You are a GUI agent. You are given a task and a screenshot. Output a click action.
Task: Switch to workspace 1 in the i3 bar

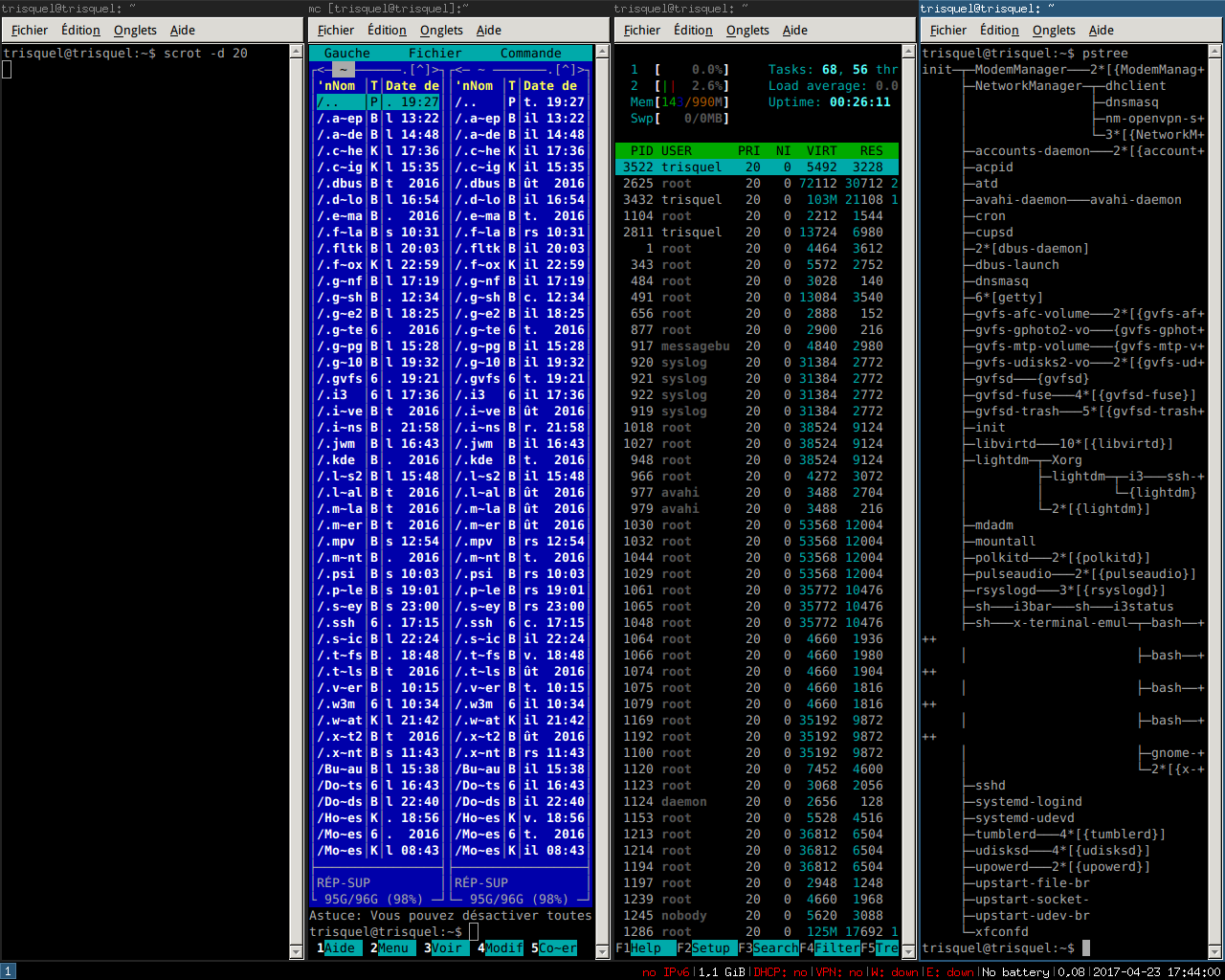pyautogui.click(x=8, y=971)
